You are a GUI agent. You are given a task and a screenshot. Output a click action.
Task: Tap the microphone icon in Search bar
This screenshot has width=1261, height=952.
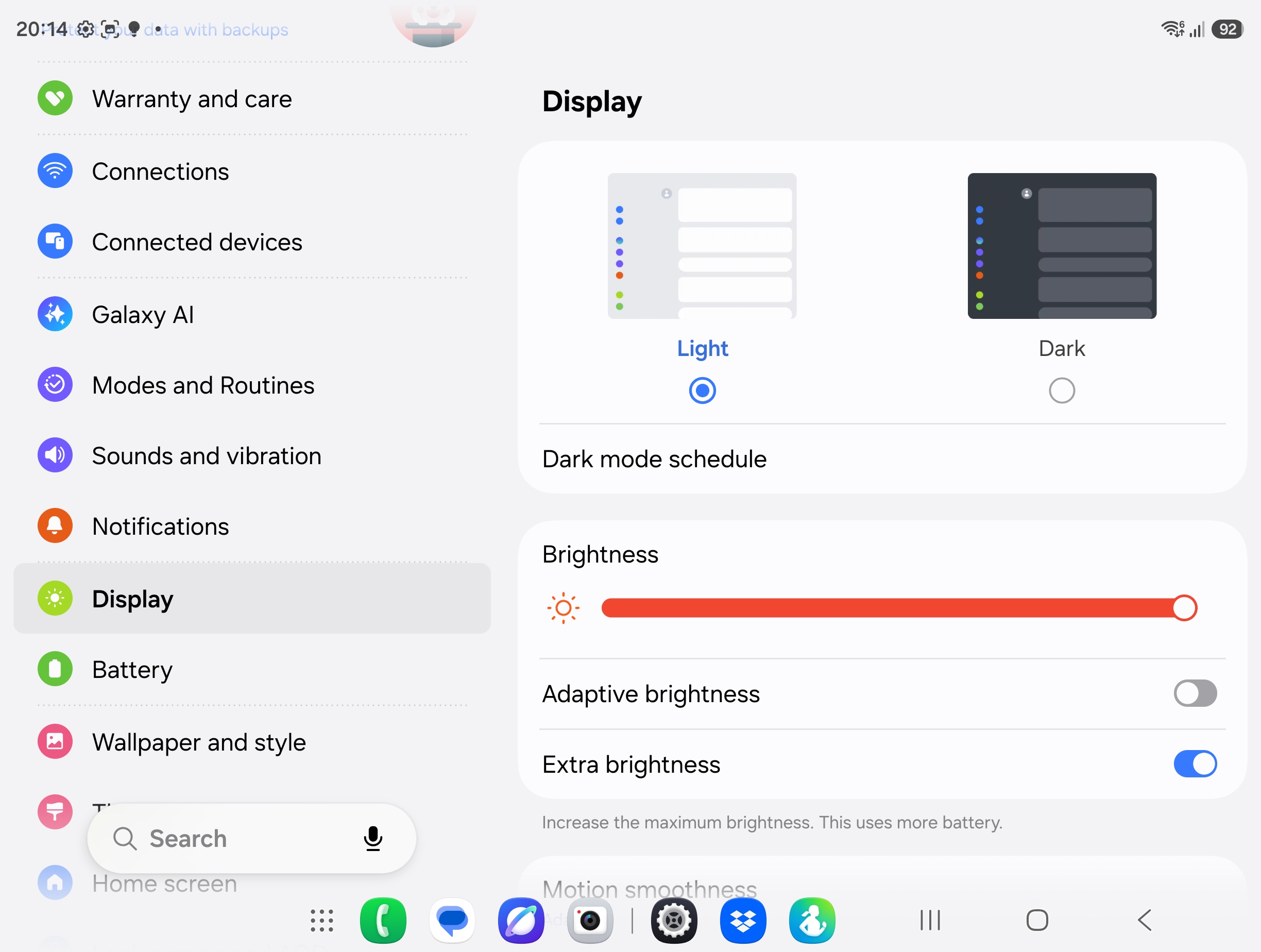(373, 839)
